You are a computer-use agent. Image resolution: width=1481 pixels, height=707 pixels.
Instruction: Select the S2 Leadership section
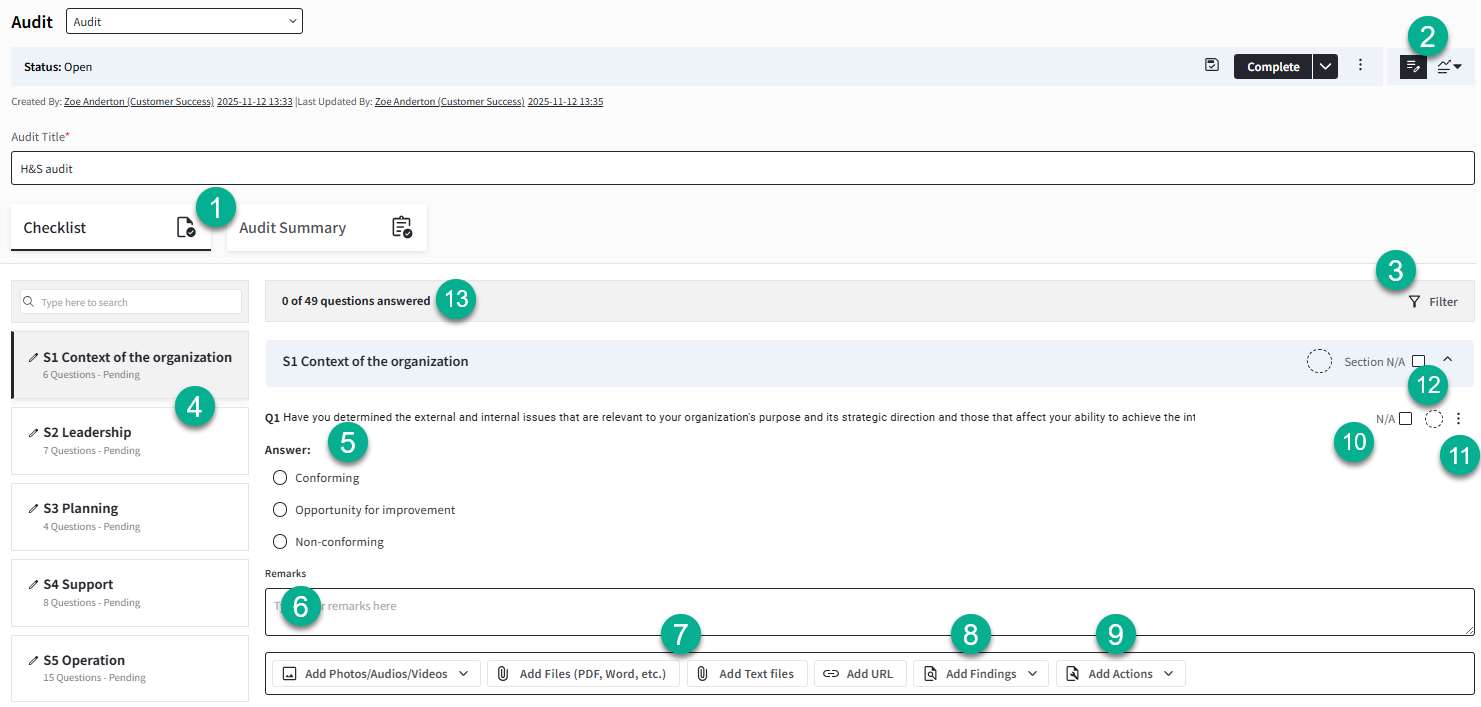130,441
